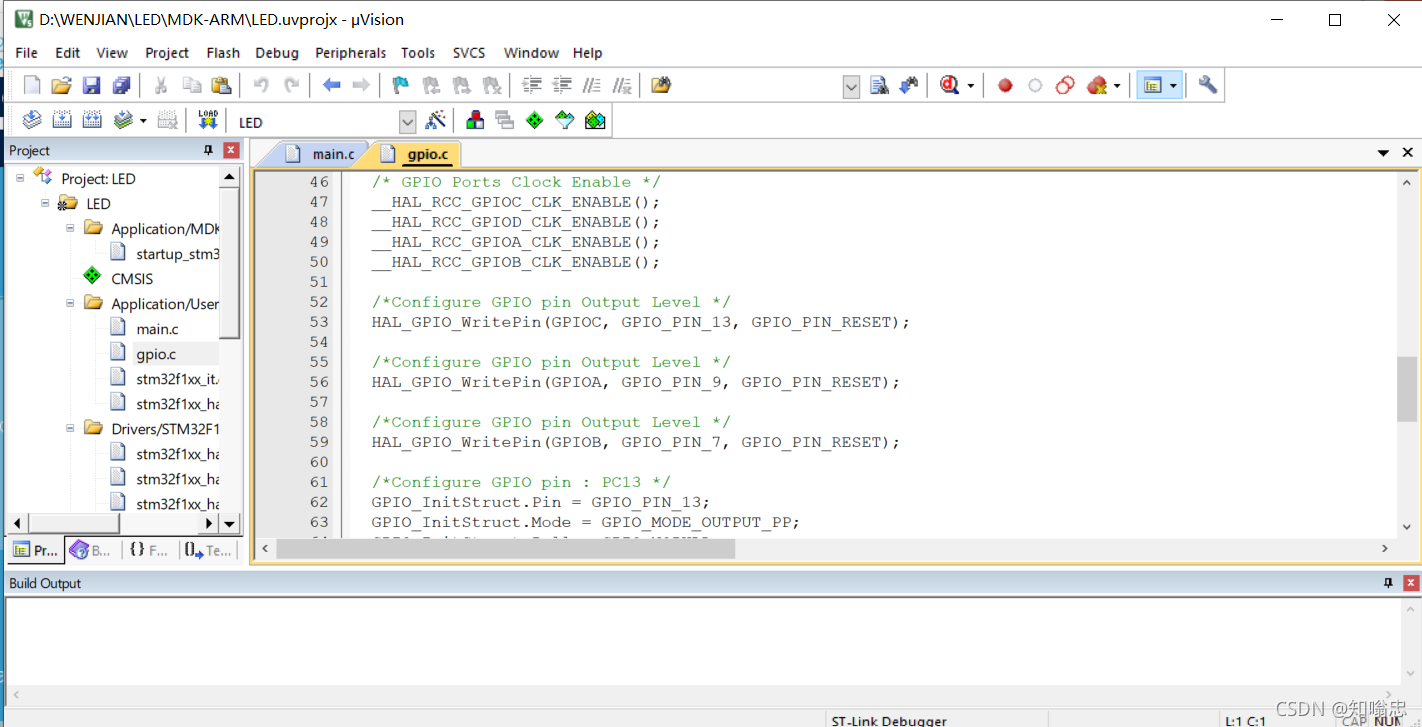Click the Translate file icon

32,121
